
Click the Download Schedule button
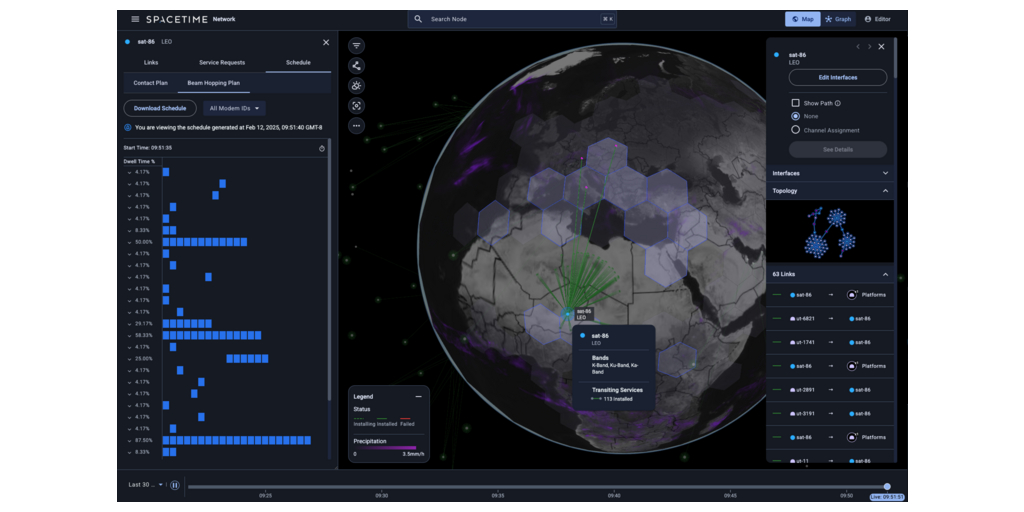[x=160, y=108]
